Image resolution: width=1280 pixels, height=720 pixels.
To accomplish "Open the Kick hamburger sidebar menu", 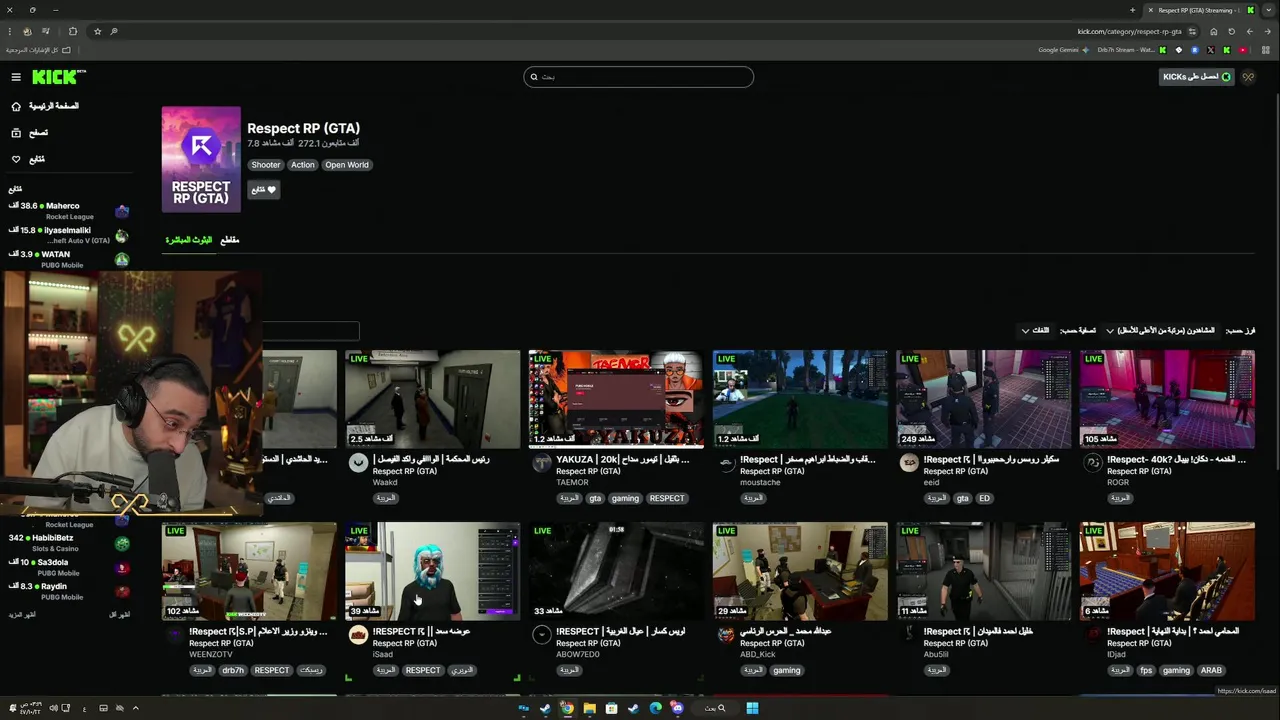I will pyautogui.click(x=16, y=77).
